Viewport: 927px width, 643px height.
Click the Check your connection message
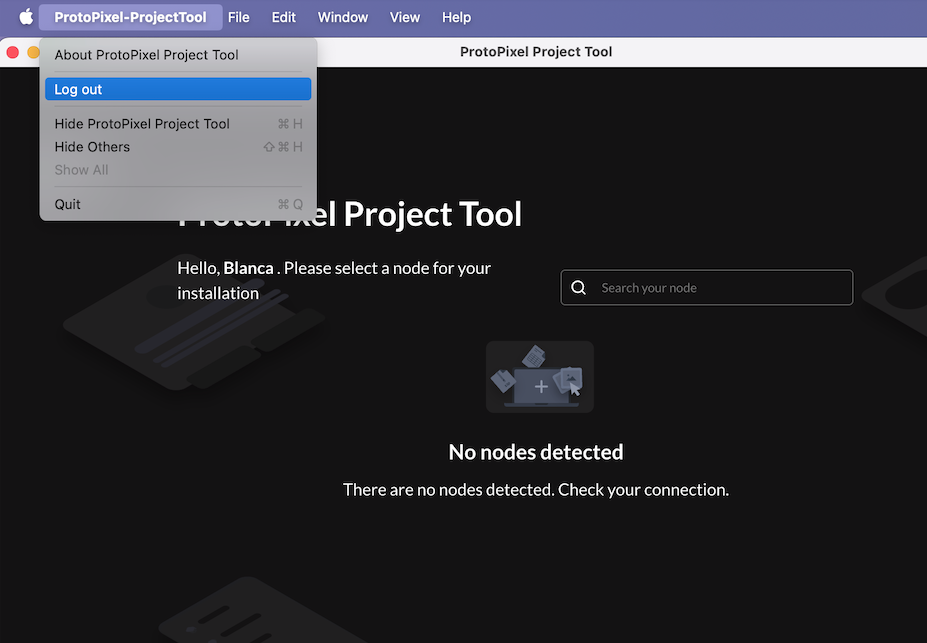(x=536, y=490)
